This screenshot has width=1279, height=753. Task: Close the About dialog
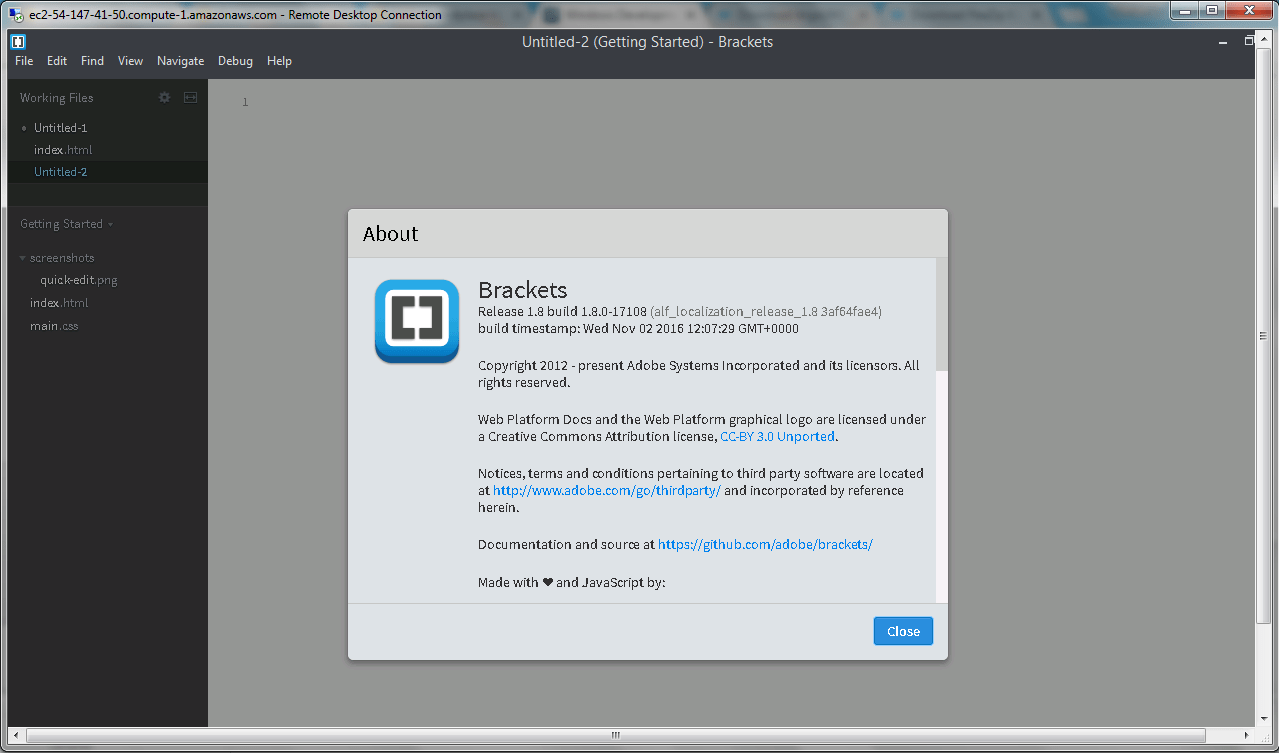click(902, 630)
